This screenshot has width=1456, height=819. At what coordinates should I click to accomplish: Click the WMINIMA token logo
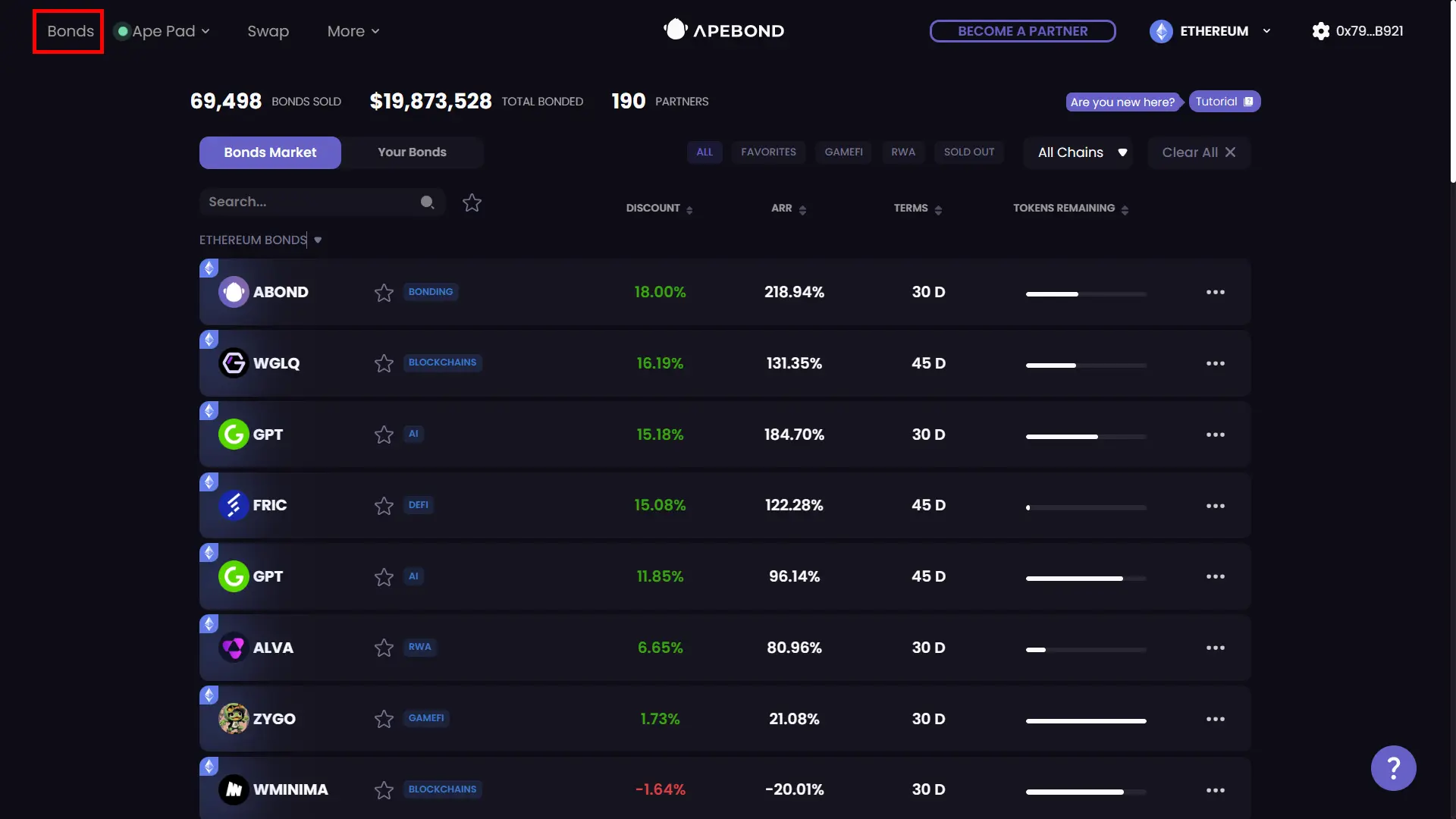234,789
